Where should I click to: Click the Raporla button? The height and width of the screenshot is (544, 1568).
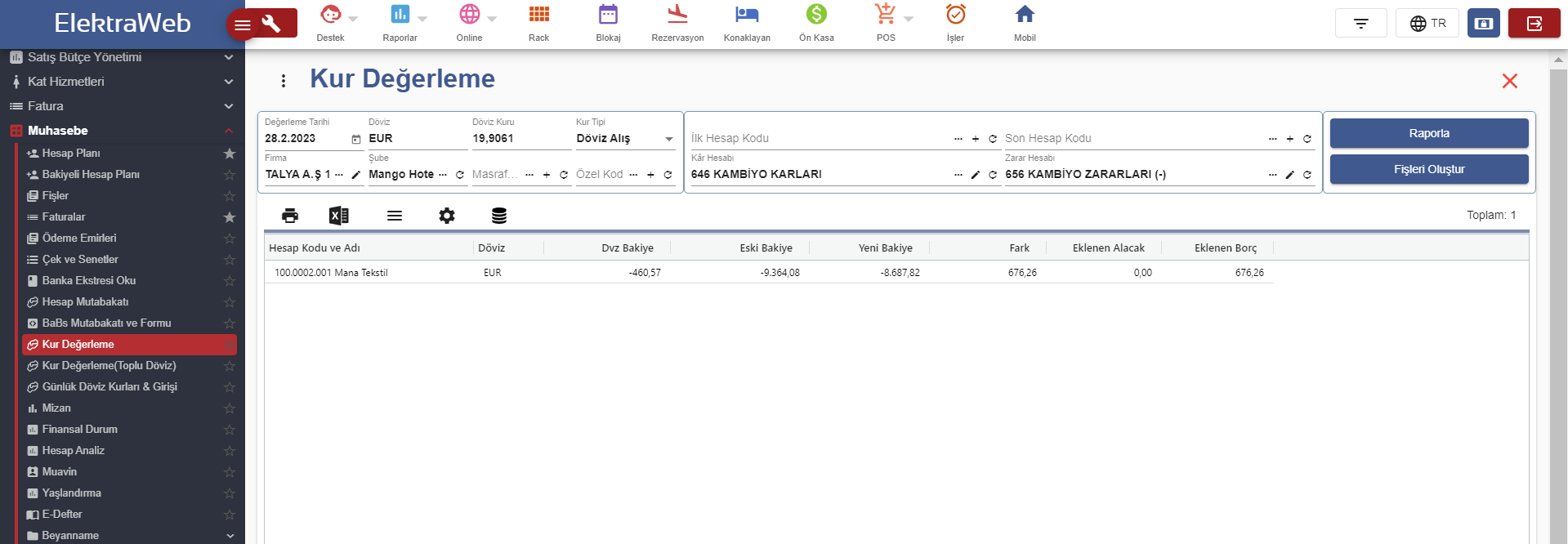[1428, 133]
